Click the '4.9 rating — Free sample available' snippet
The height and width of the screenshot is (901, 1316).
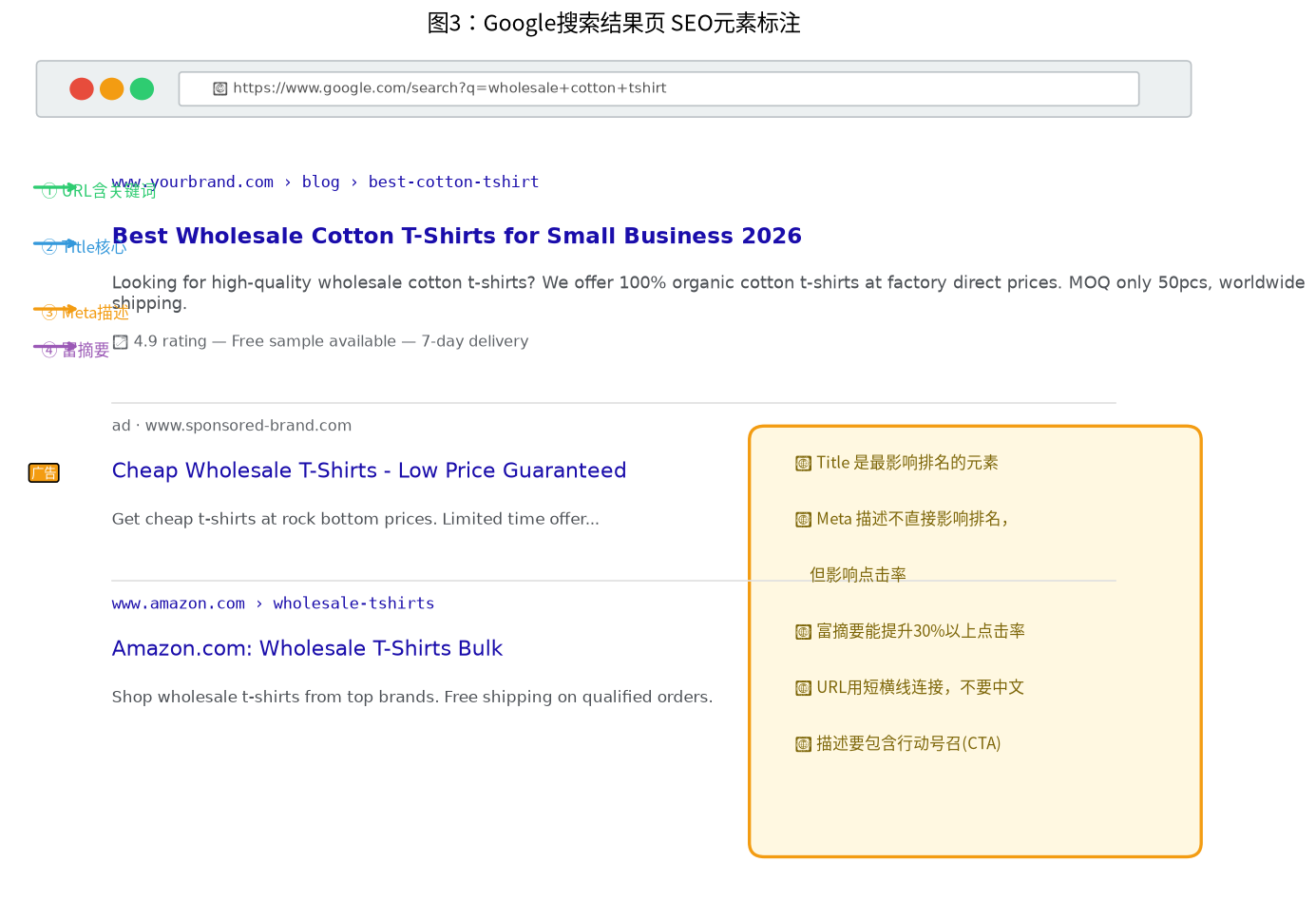tap(331, 341)
